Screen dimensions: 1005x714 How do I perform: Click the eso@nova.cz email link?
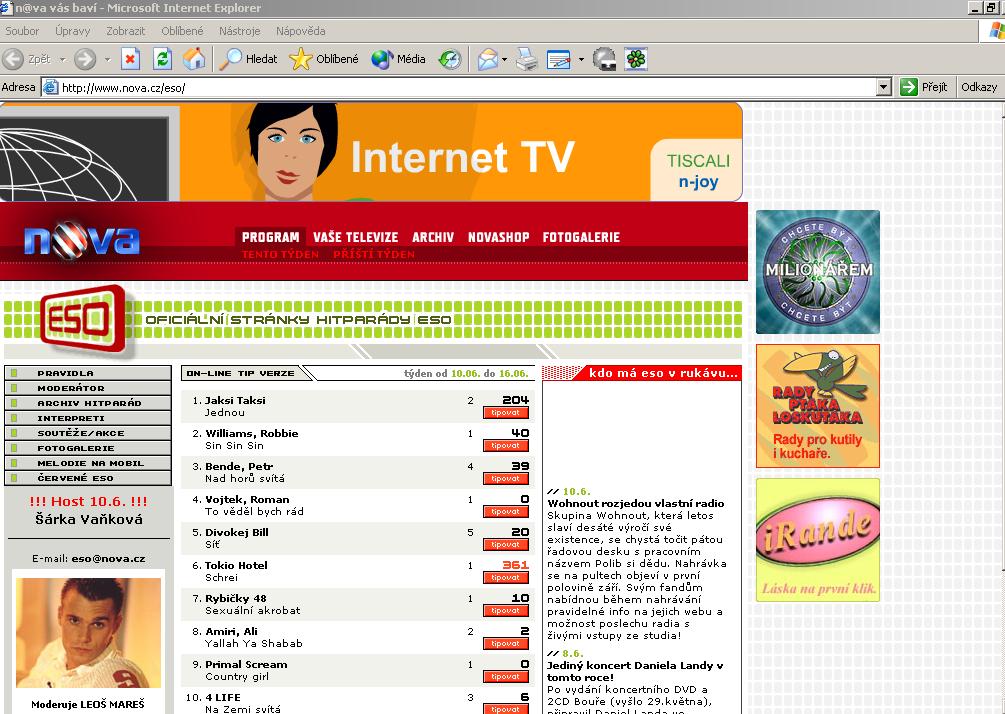(x=108, y=558)
